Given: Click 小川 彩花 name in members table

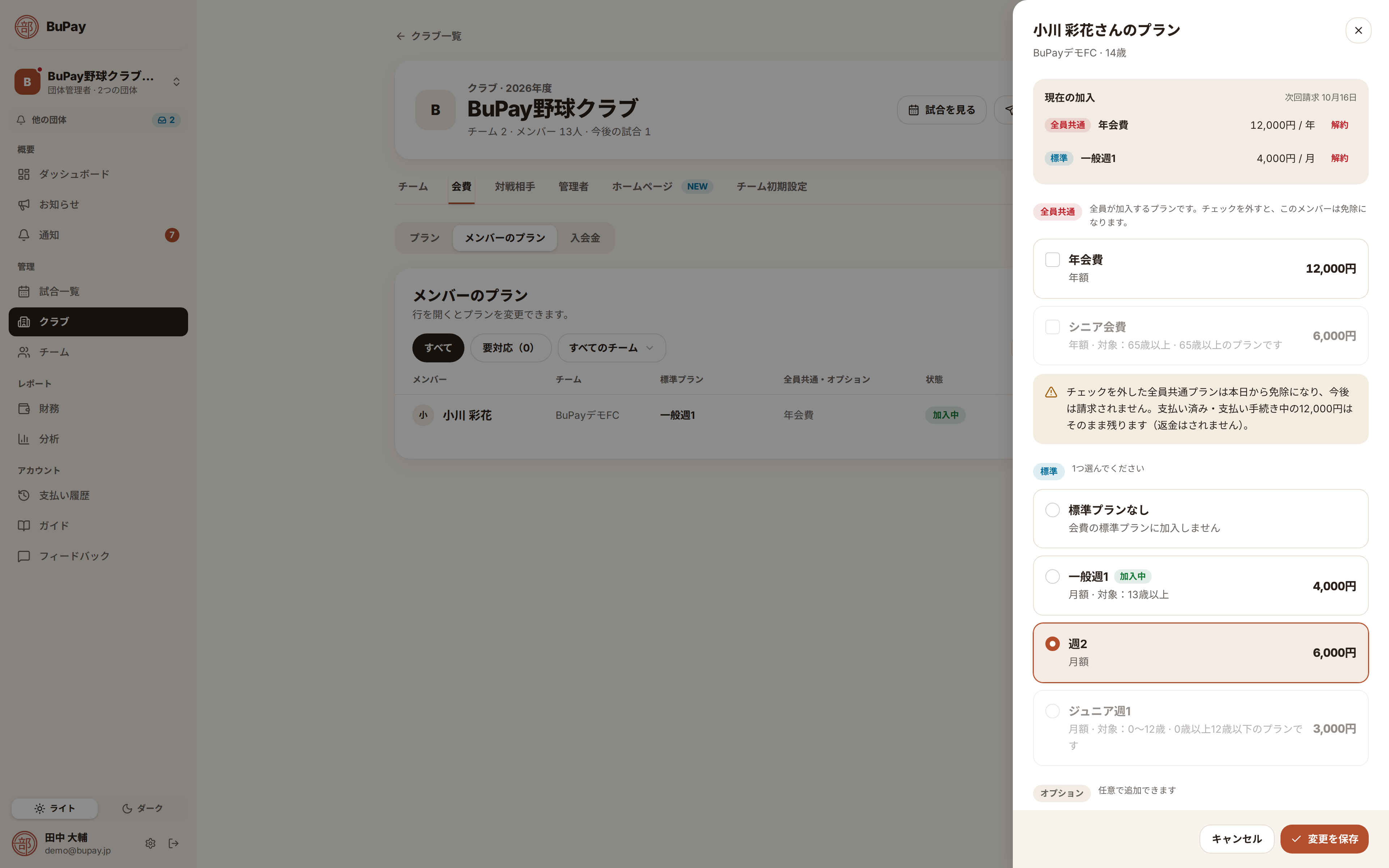Looking at the screenshot, I should (467, 415).
